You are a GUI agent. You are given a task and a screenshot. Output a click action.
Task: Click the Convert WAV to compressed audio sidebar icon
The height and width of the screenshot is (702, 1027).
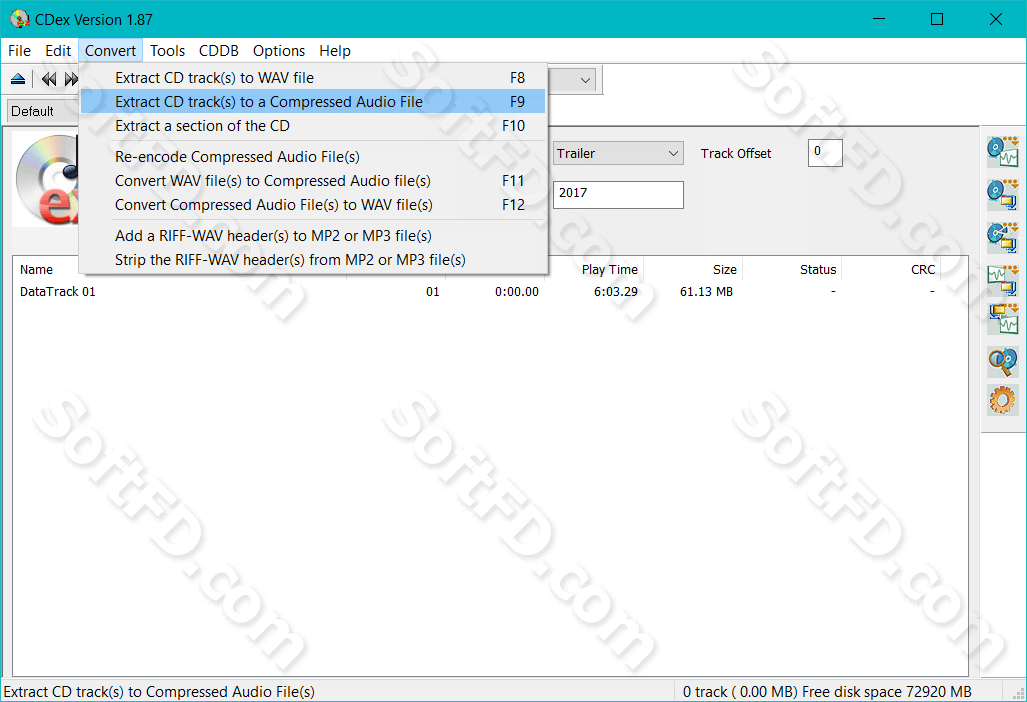tap(1003, 280)
